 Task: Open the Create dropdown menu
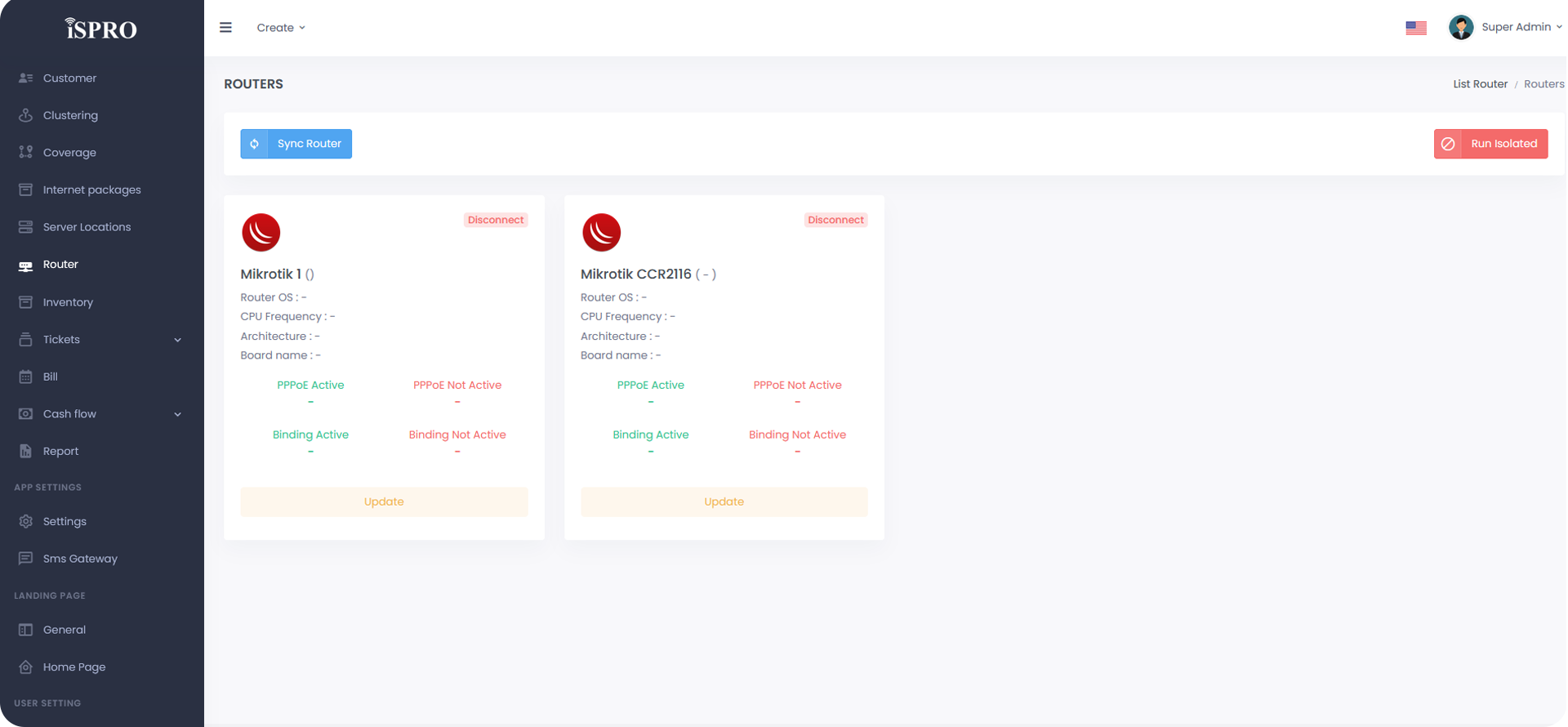[x=281, y=28]
